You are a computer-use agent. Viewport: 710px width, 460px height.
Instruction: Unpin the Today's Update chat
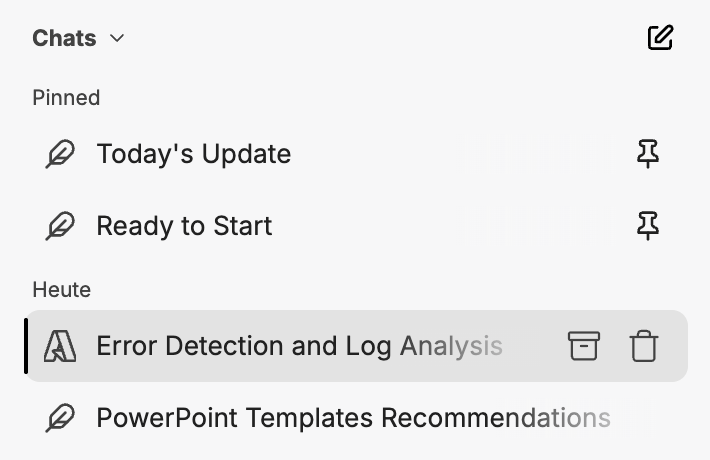648,154
